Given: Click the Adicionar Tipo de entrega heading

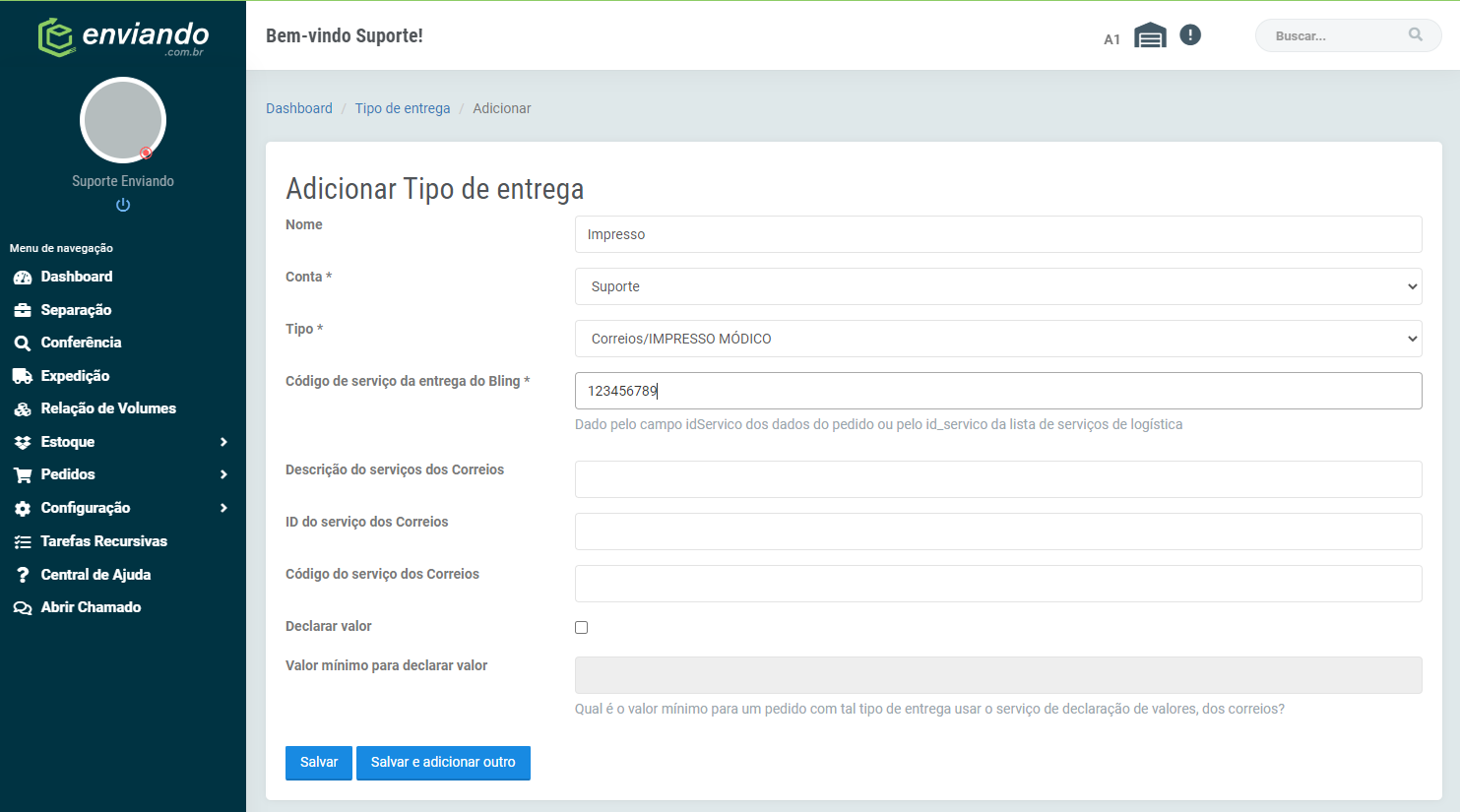Looking at the screenshot, I should coord(435,188).
